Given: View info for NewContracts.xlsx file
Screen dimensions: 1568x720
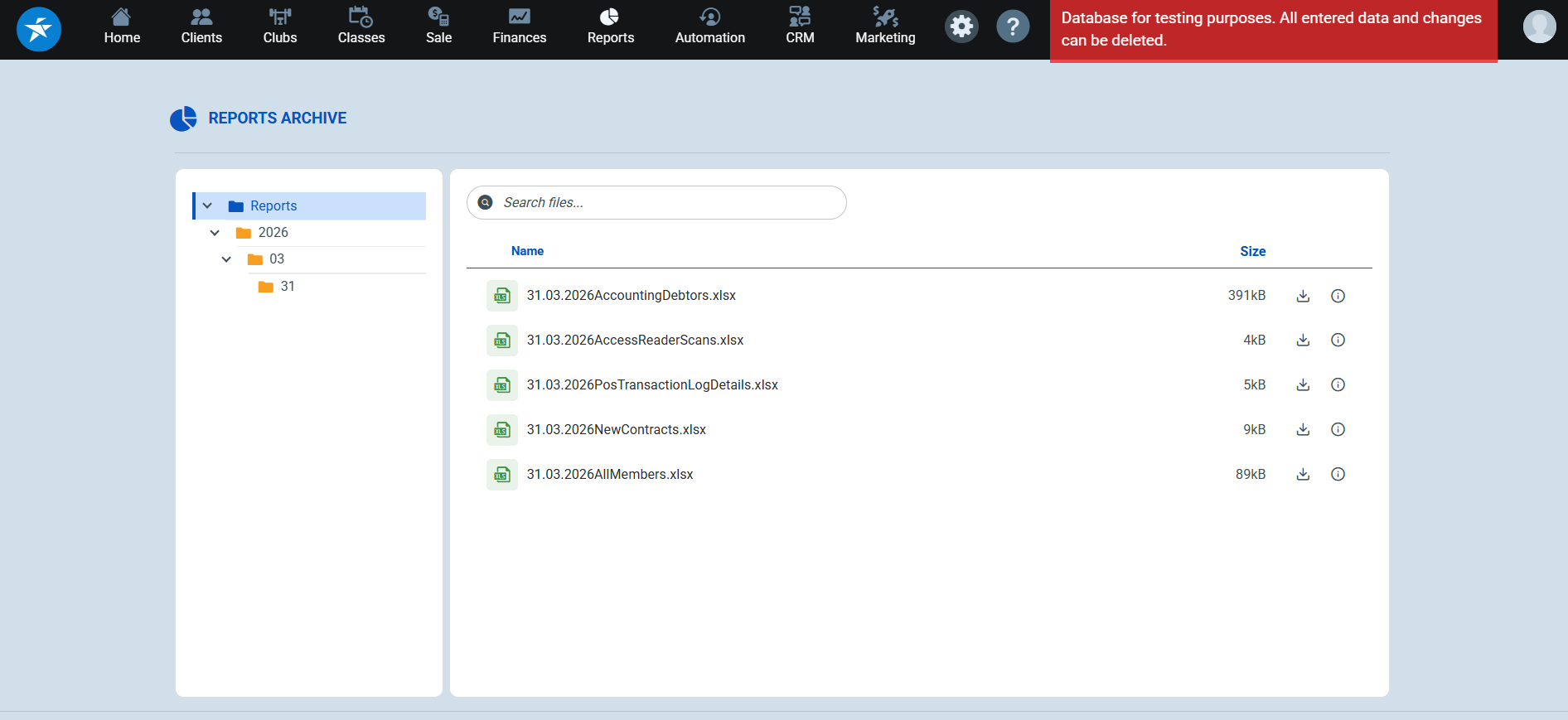Looking at the screenshot, I should click(x=1338, y=430).
